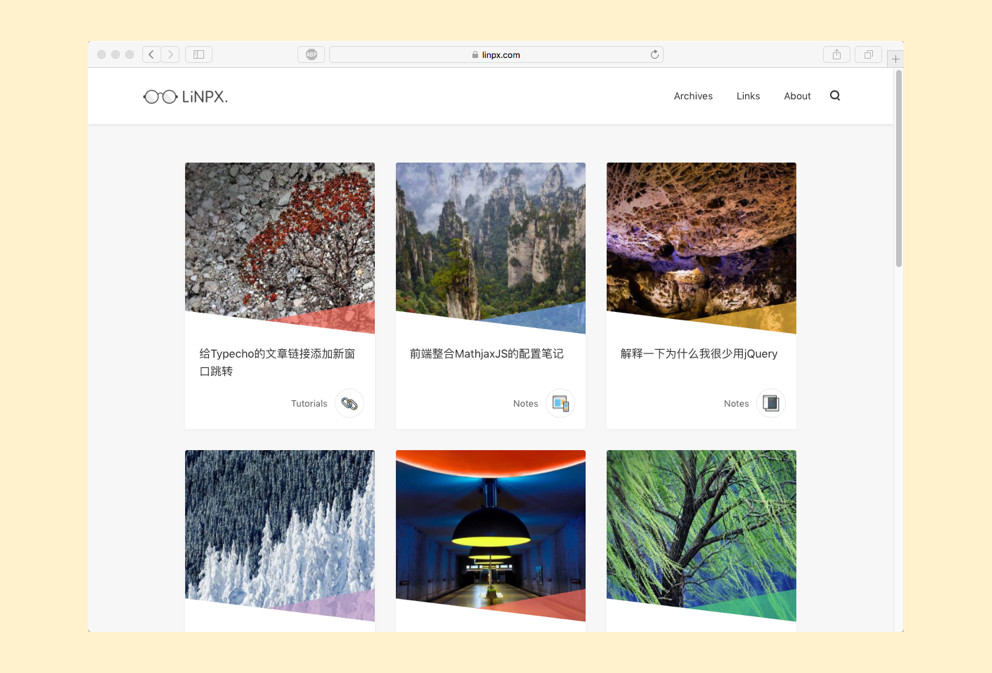Open the jQuery explanation post title
Image resolution: width=992 pixels, height=673 pixels.
tap(699, 353)
